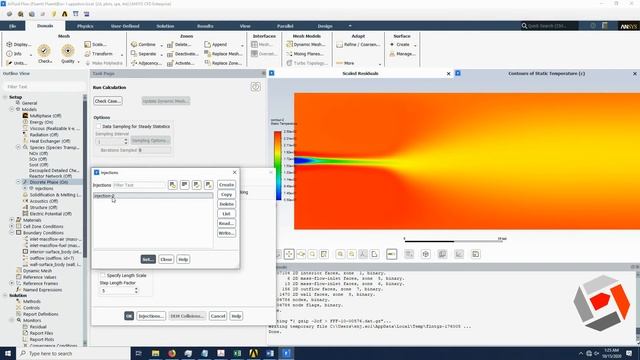This screenshot has width=640, height=360.
Task: Click the fourth injections list deselect icon
Action: [x=209, y=185]
